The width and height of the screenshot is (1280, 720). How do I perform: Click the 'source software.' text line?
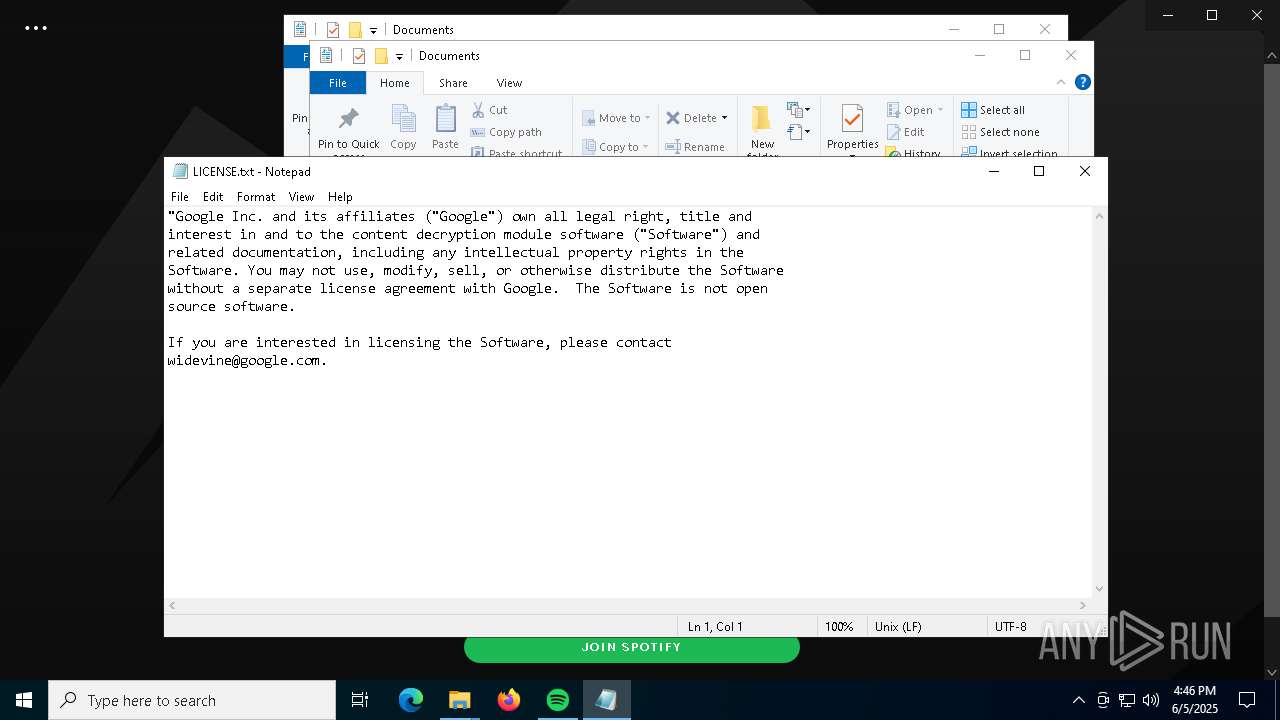click(231, 306)
